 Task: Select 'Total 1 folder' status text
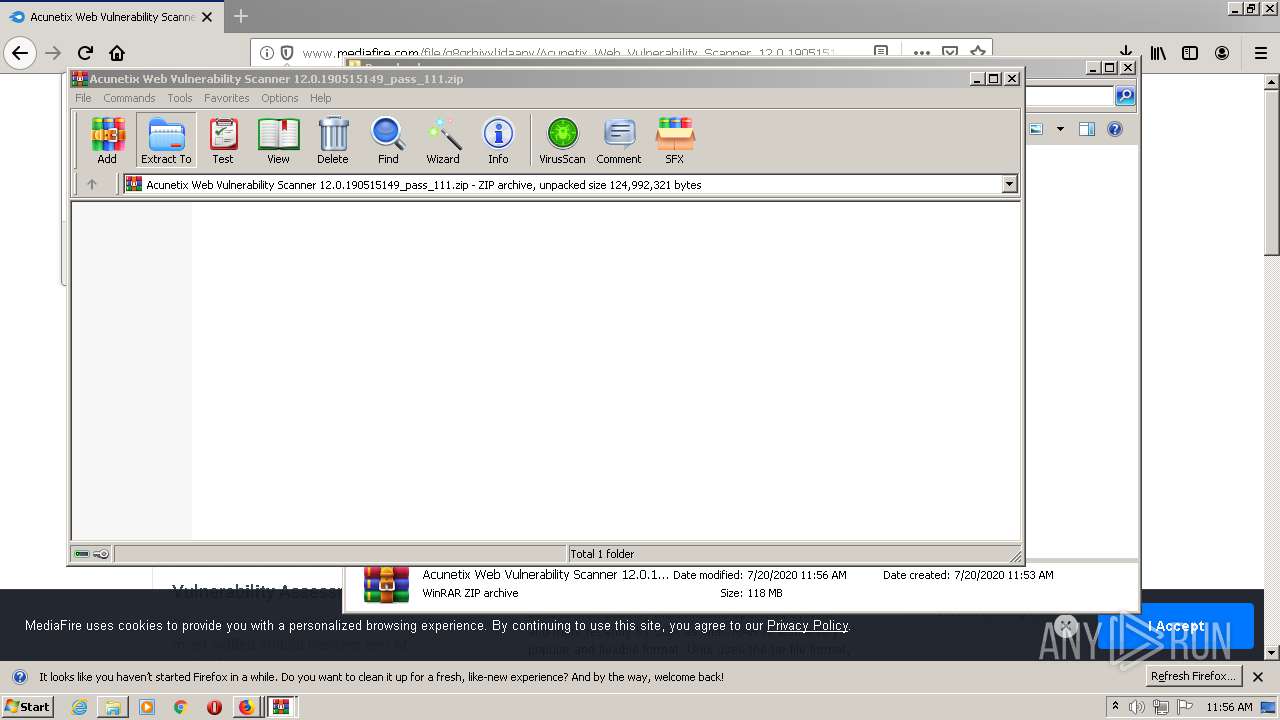point(603,554)
